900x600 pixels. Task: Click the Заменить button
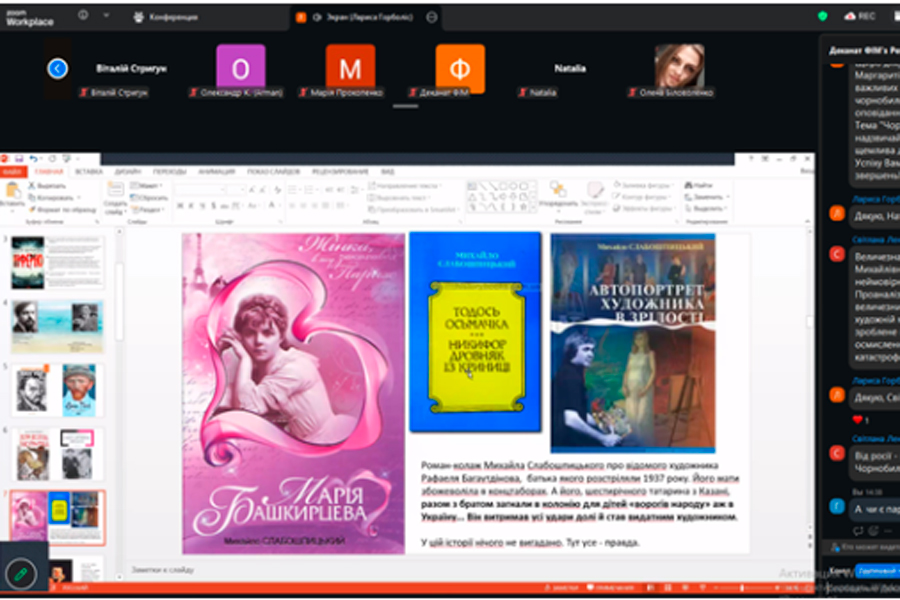coord(707,197)
